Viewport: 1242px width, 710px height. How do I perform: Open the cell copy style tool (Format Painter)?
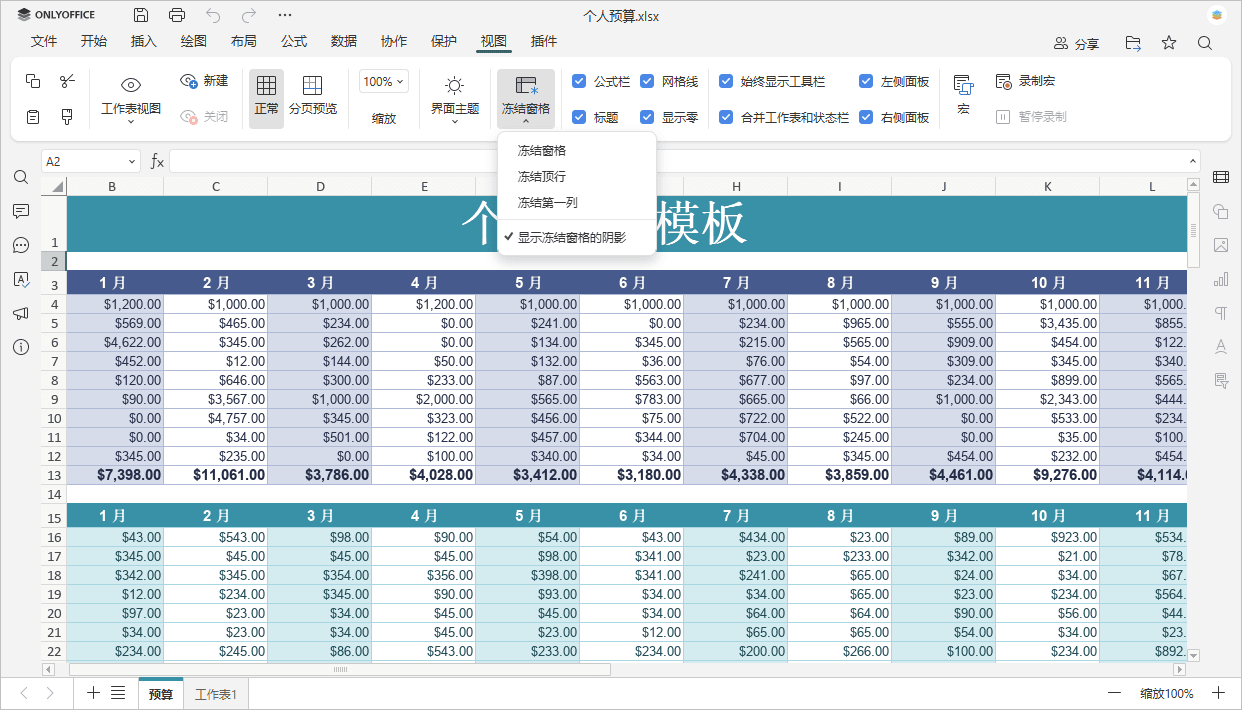(x=66, y=116)
